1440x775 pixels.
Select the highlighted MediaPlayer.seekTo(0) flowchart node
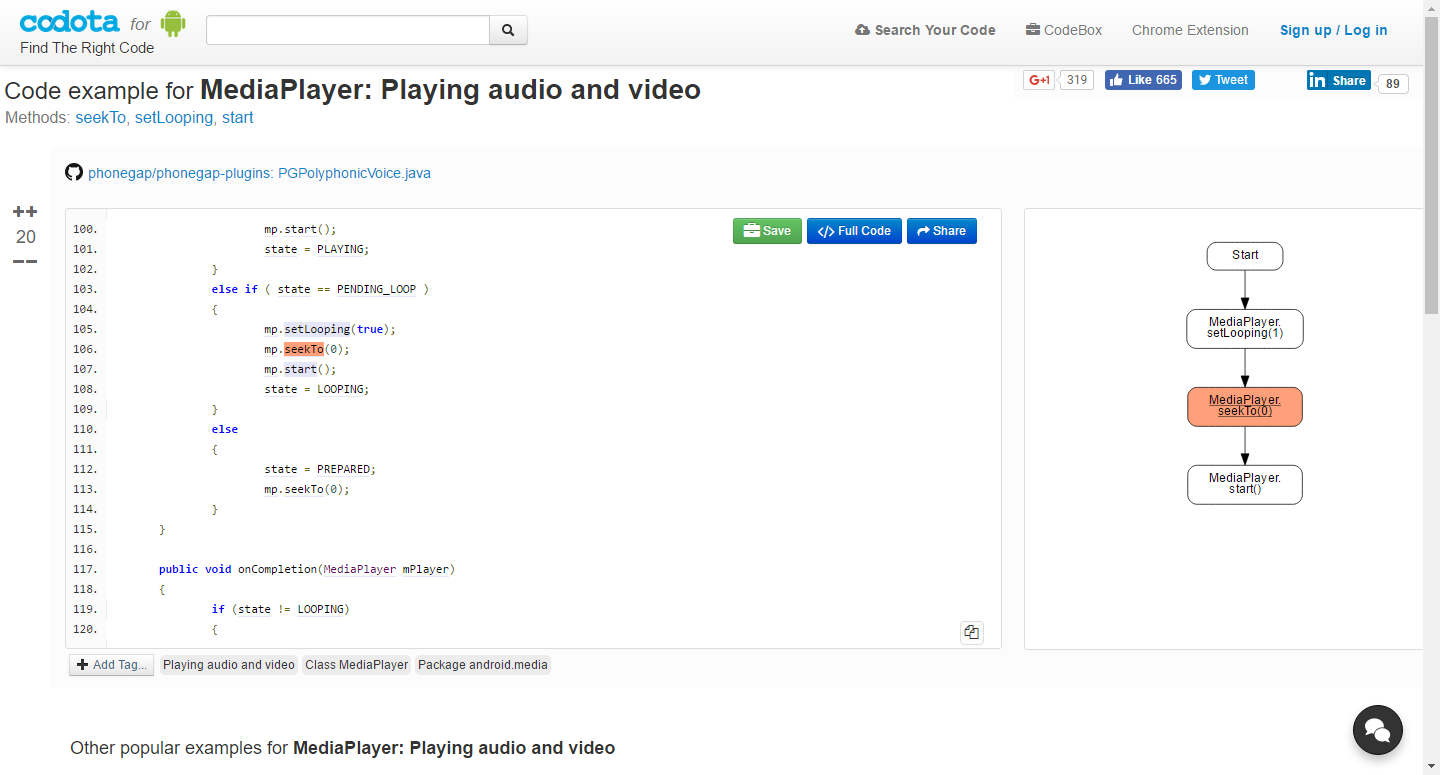click(x=1244, y=406)
